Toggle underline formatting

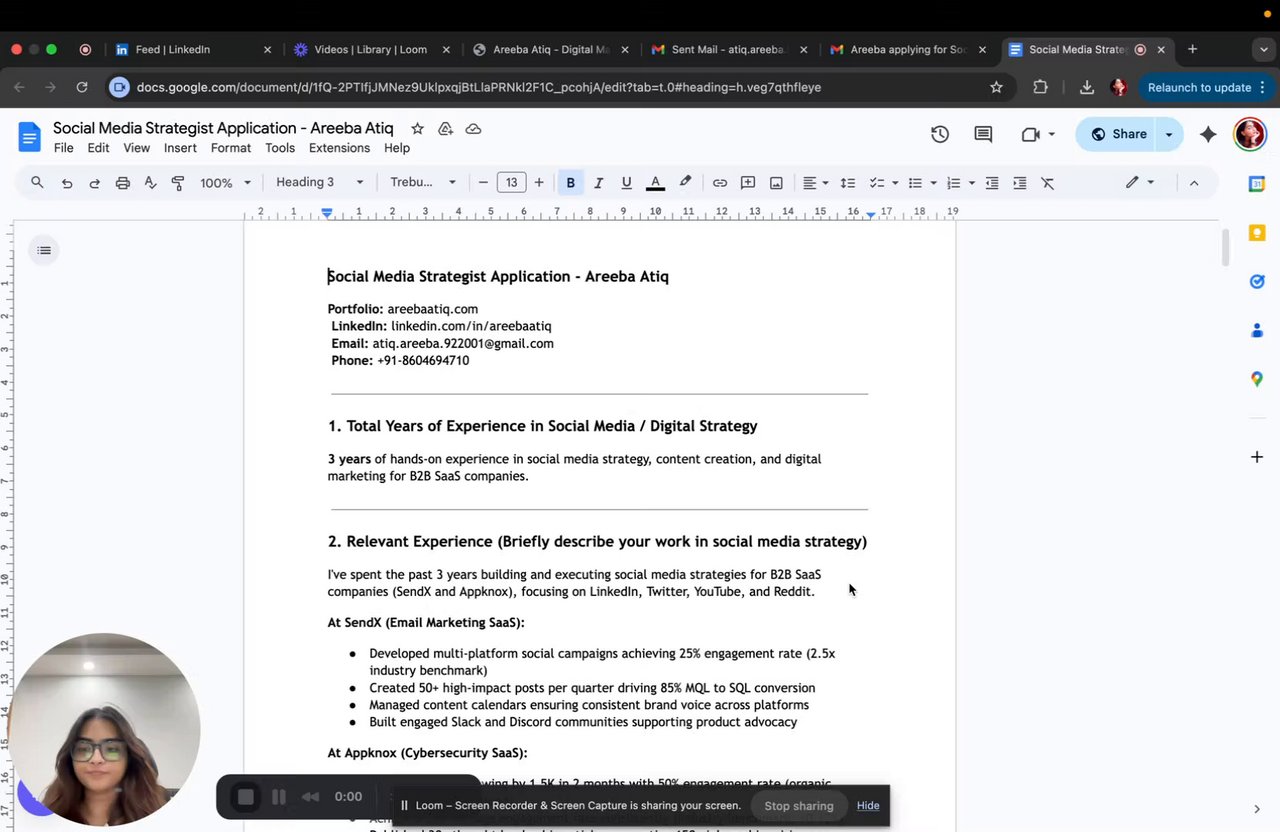pos(627,183)
